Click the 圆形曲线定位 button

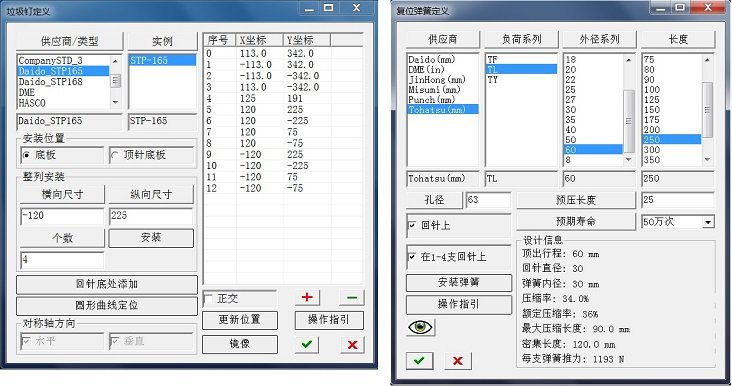coord(107,305)
